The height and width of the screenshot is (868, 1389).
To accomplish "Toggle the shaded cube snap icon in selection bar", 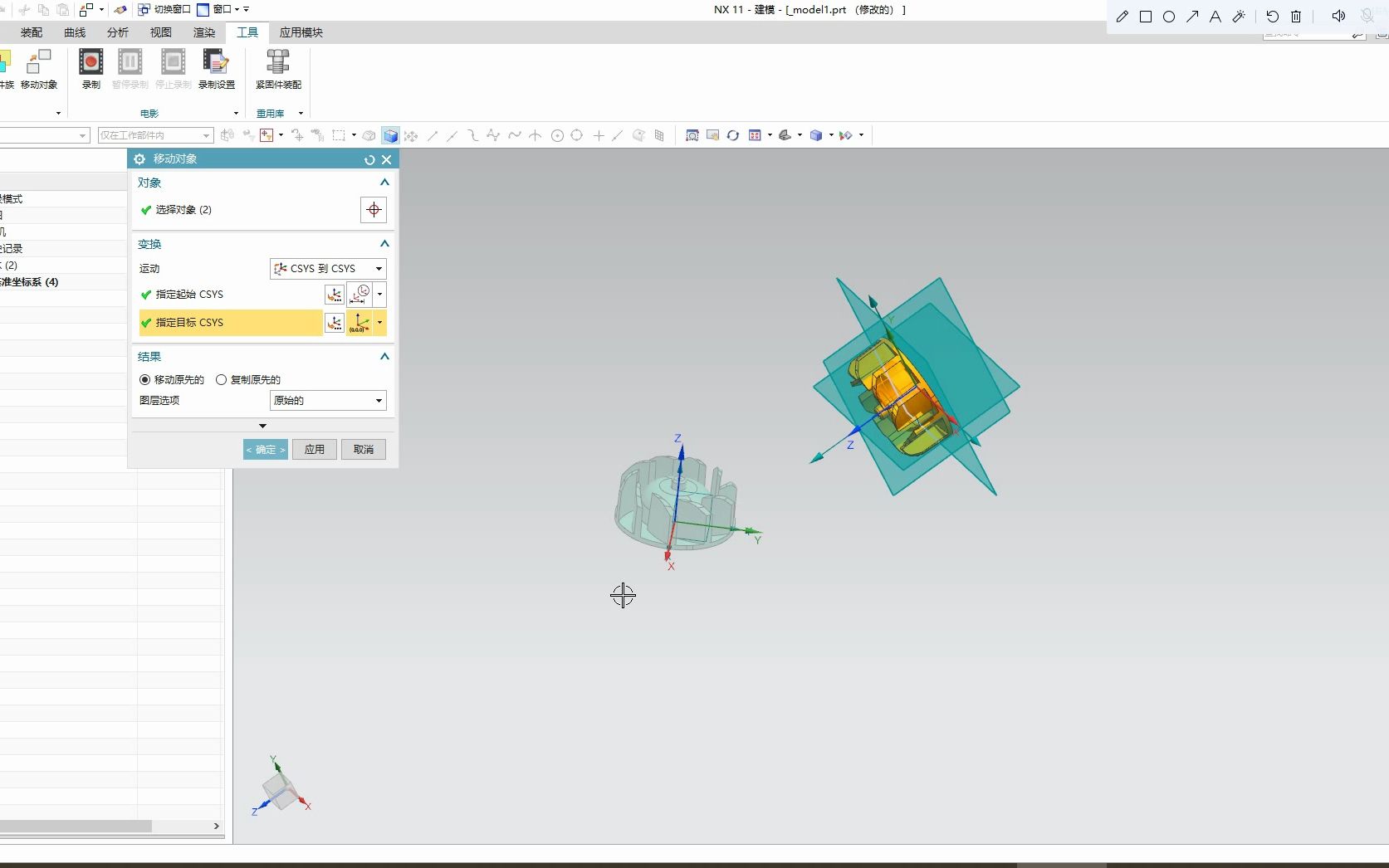I will (390, 135).
